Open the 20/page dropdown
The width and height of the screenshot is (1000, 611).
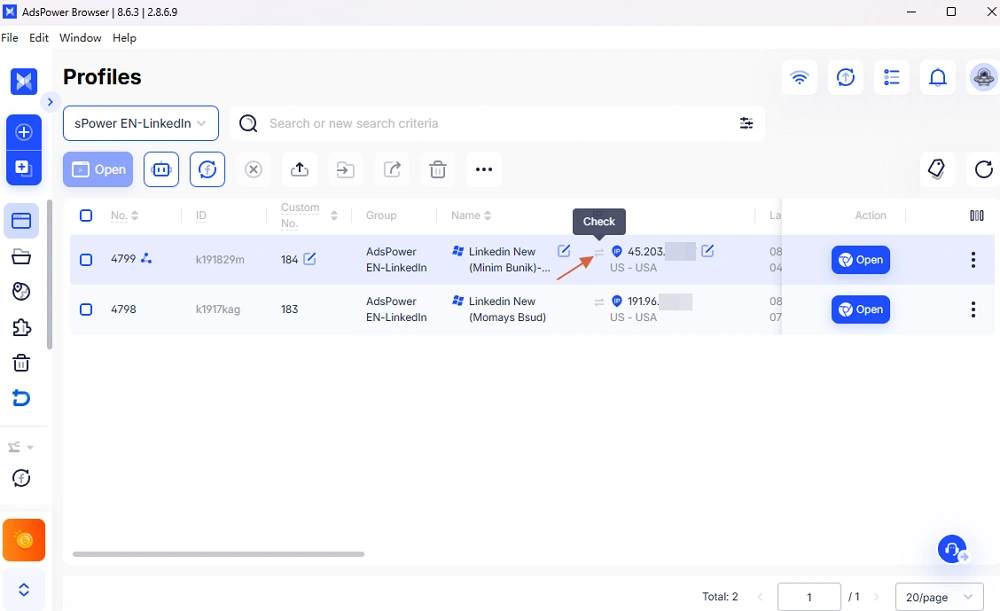[939, 597]
